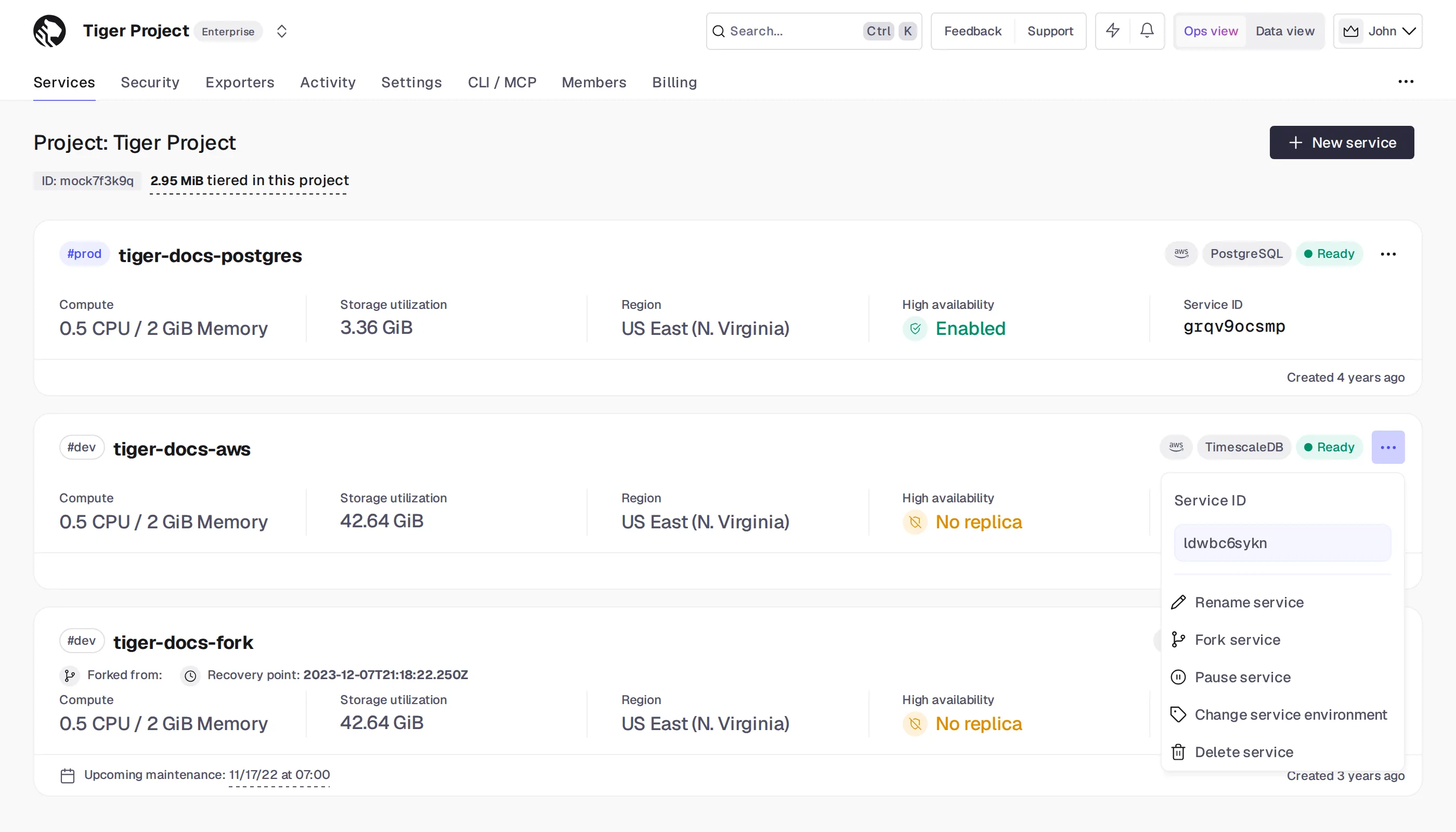Screen dimensions: 1456x832
Task: Switch to Data view
Action: tap(1285, 31)
